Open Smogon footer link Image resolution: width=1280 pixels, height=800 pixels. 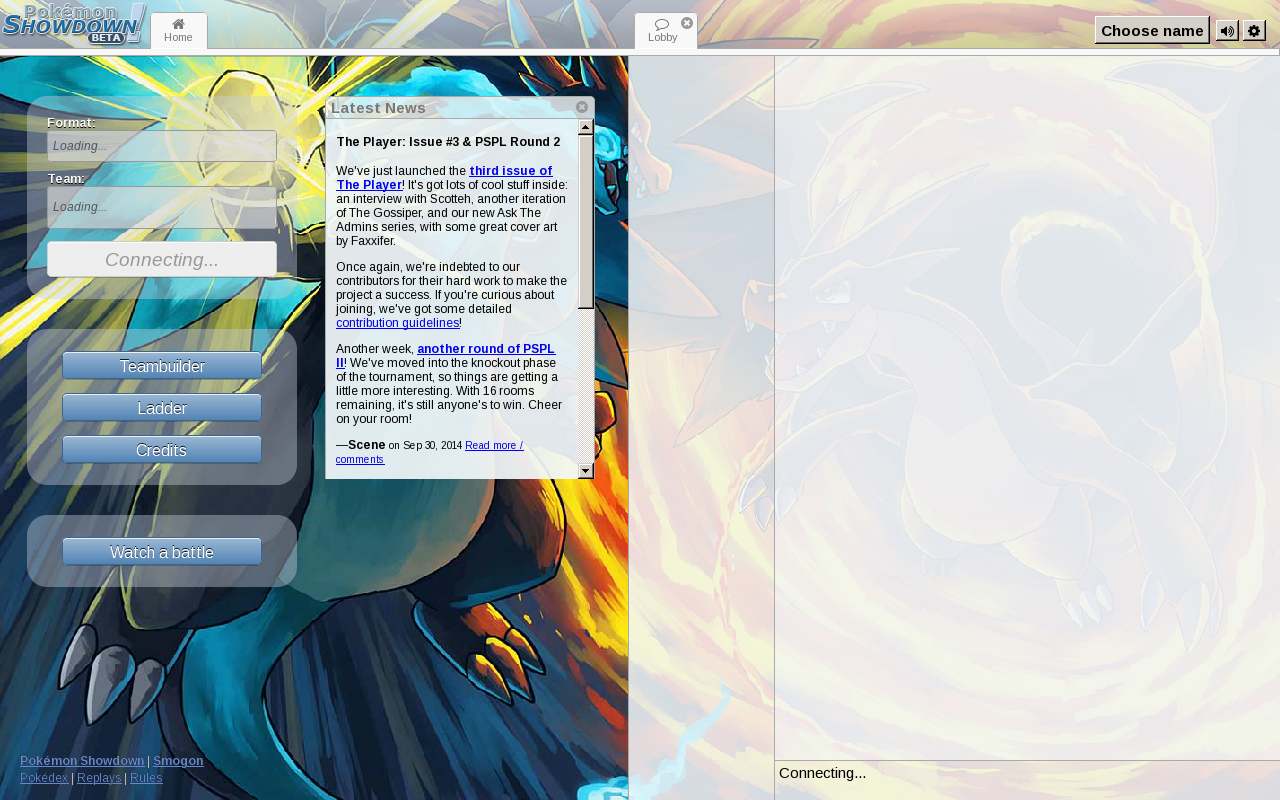178,761
